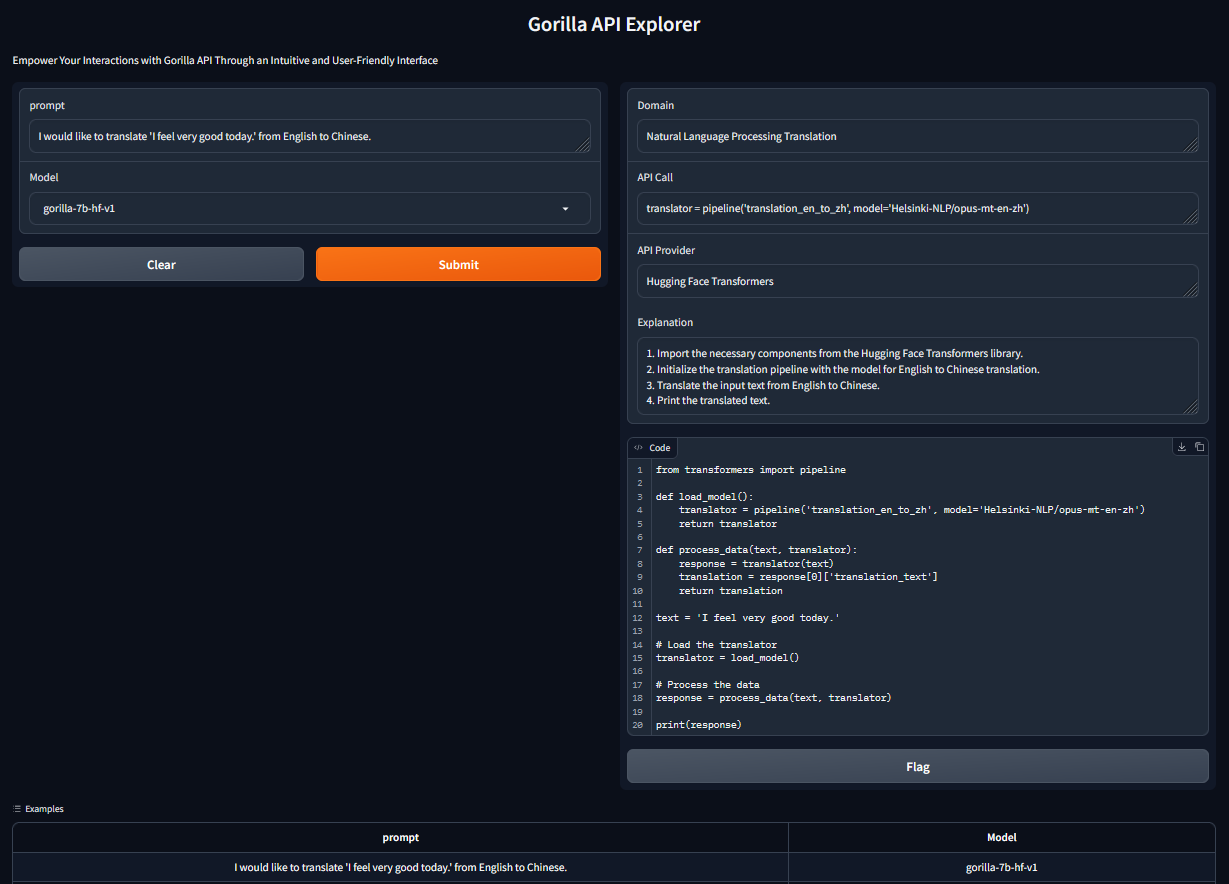Click the Explanation text area

click(x=916, y=378)
